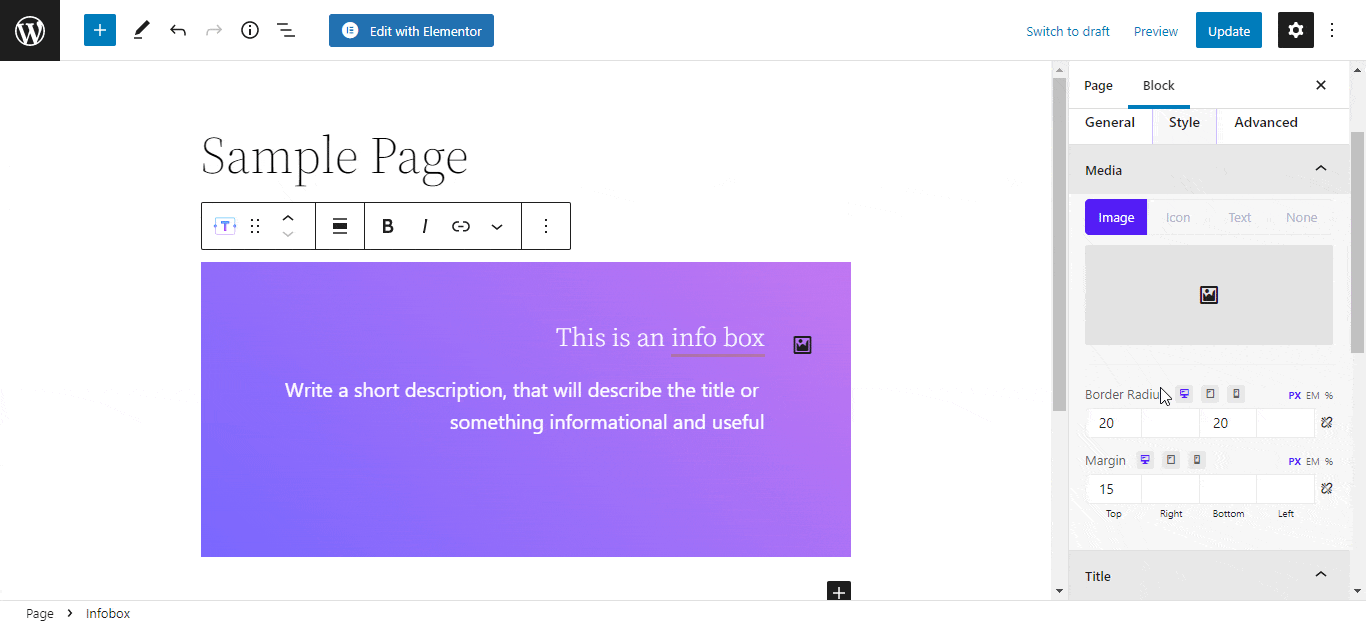Choose Icon media type
Image resolution: width=1366 pixels, height=625 pixels.
tap(1178, 217)
